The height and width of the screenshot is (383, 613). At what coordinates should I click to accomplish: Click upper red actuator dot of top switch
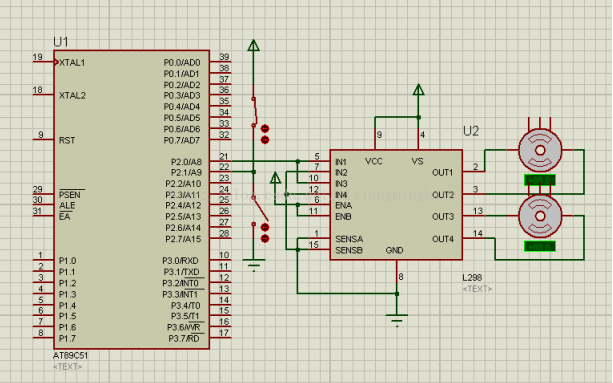click(265, 128)
